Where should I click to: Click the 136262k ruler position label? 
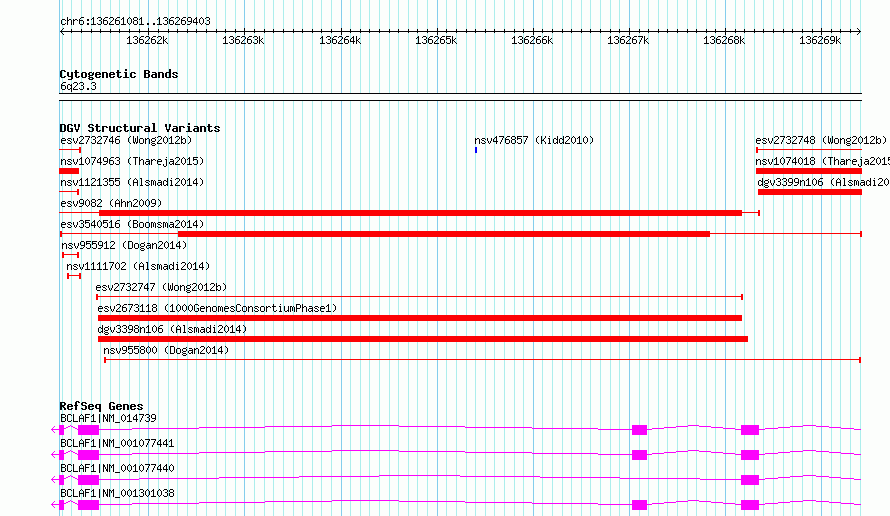147,40
